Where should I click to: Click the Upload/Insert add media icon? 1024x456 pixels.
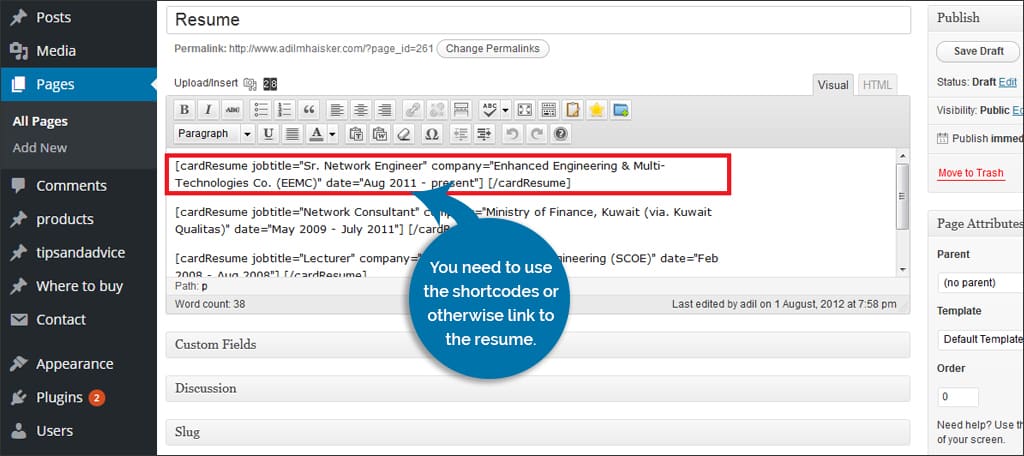tap(249, 83)
